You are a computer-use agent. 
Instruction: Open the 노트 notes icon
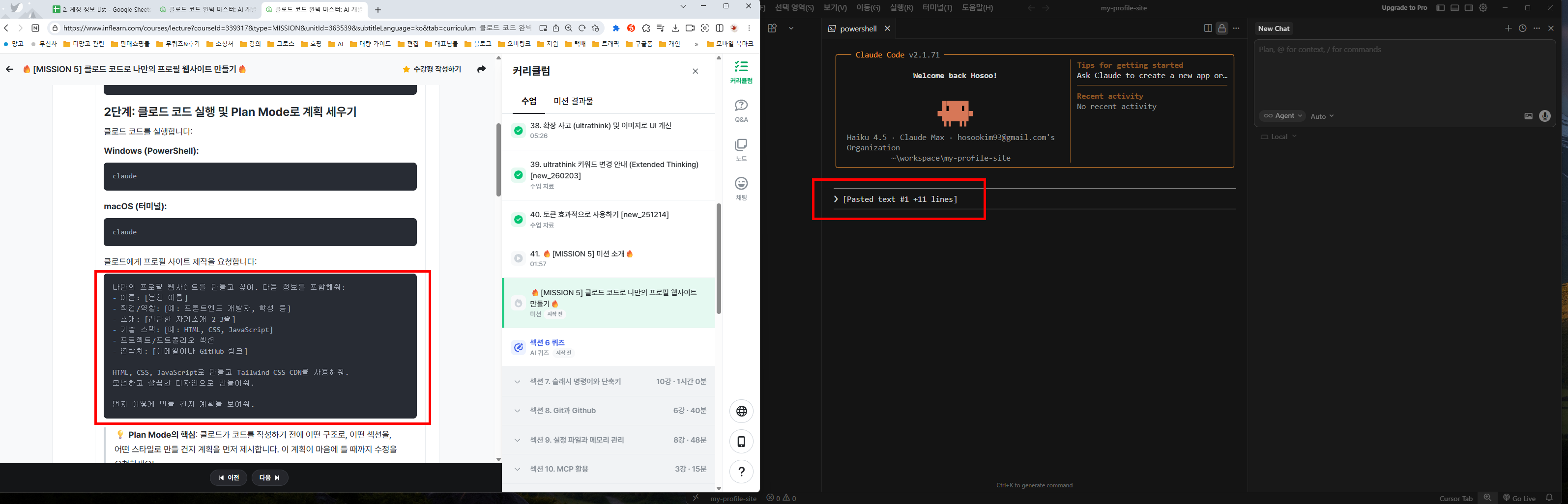[741, 149]
